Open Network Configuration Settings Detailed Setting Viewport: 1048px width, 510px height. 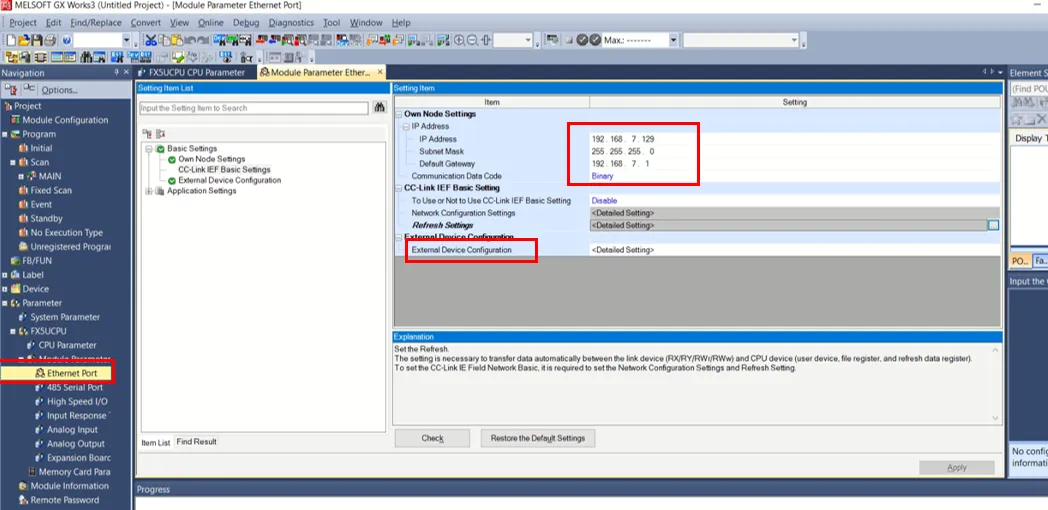pos(795,213)
